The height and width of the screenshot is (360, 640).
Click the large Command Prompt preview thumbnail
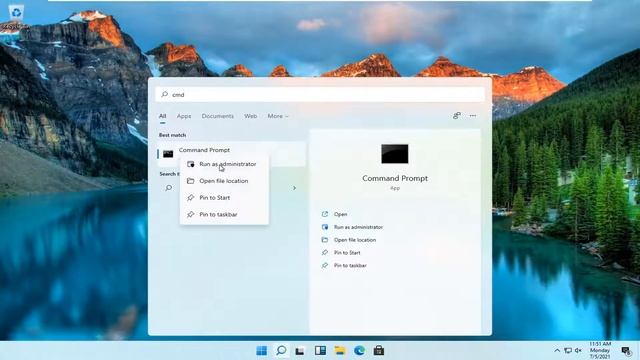tap(395, 154)
